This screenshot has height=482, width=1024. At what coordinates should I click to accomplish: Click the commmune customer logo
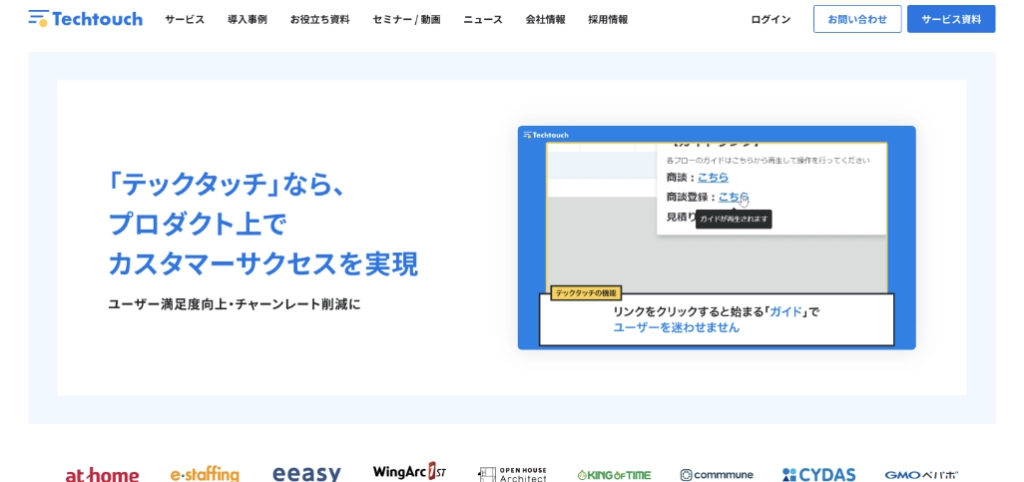[716, 475]
